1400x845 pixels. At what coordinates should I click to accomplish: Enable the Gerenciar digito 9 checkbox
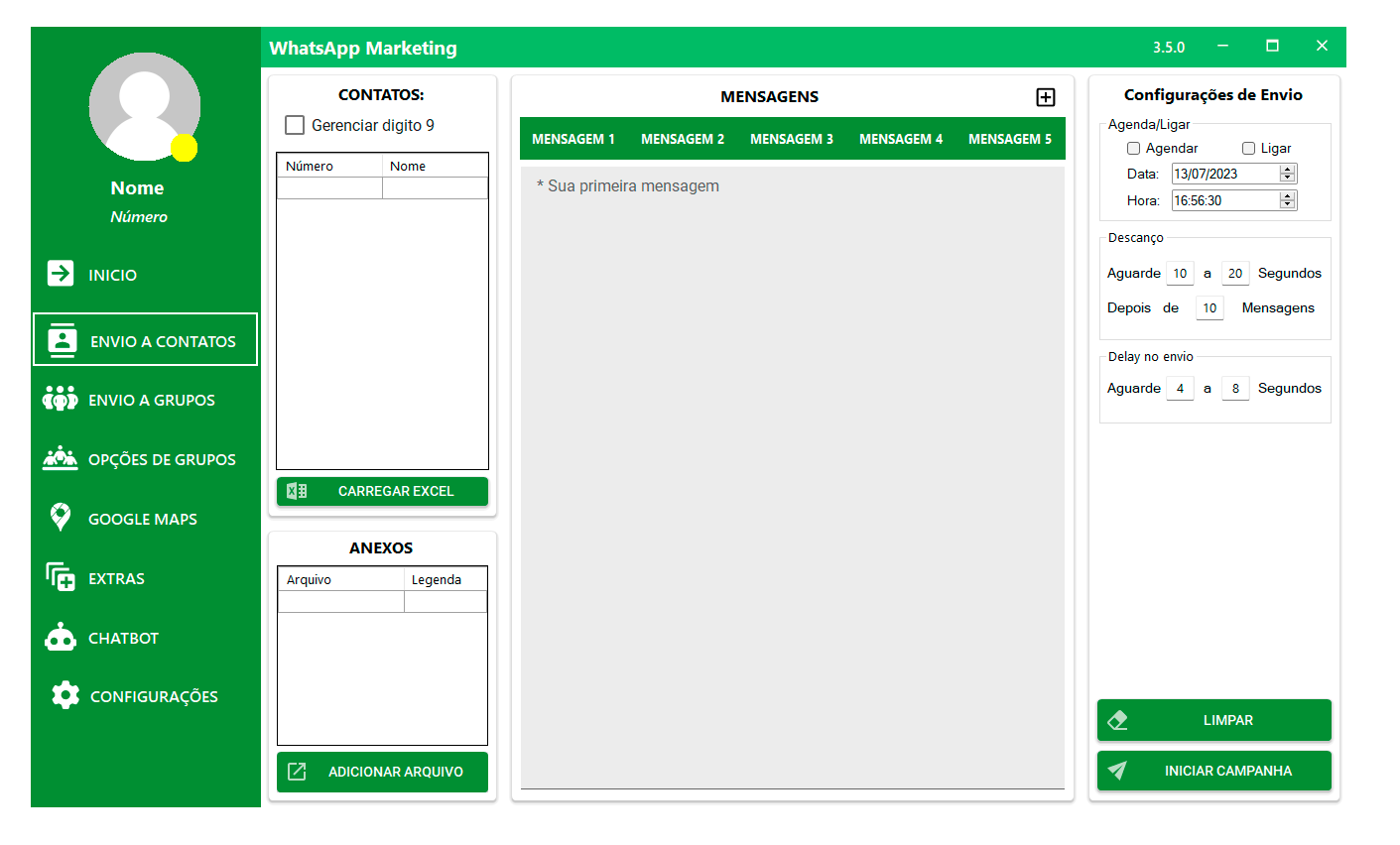point(295,125)
